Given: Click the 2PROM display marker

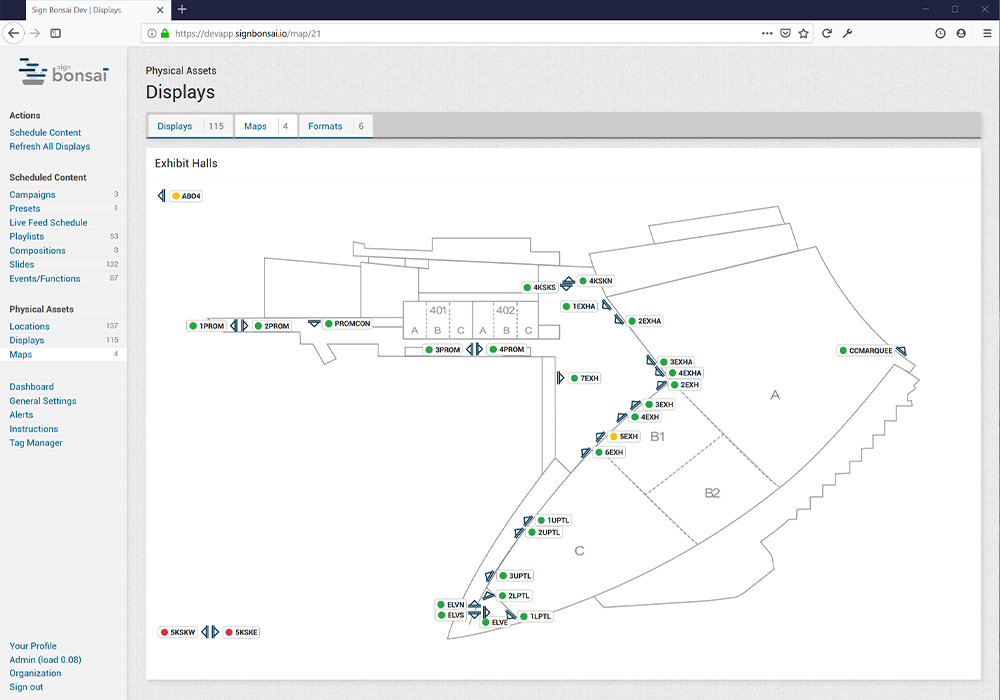Looking at the screenshot, I should (272, 326).
